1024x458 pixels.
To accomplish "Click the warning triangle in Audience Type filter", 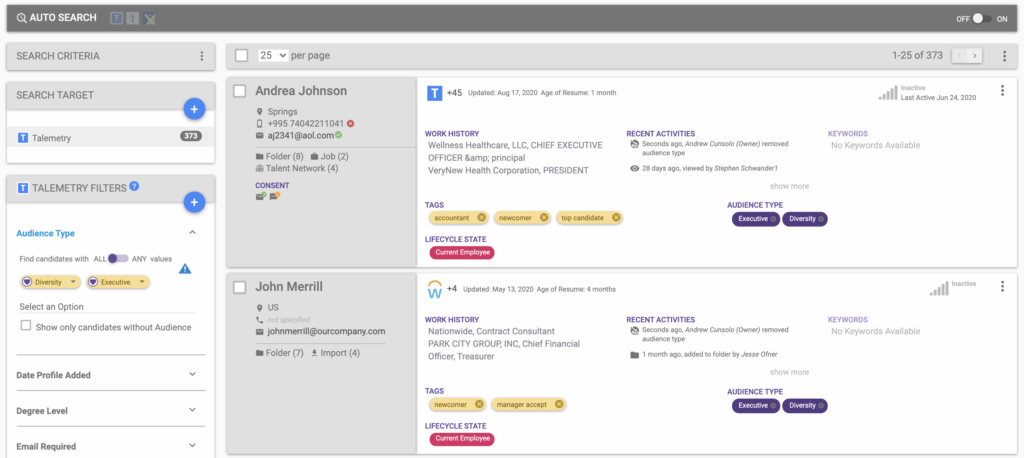I will point(185,268).
